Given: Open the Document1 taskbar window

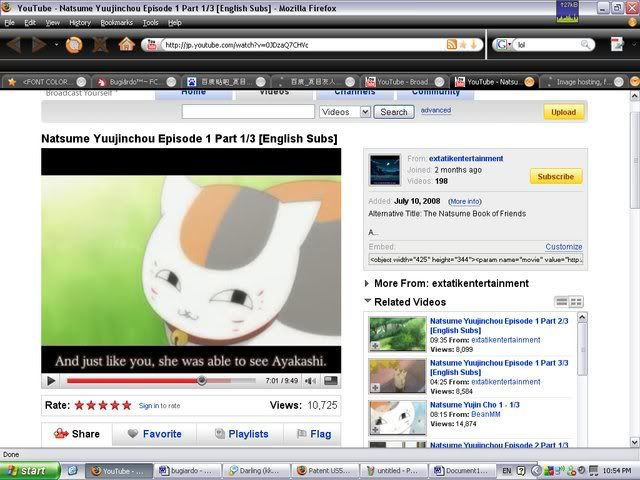Looking at the screenshot, I should point(462,471).
